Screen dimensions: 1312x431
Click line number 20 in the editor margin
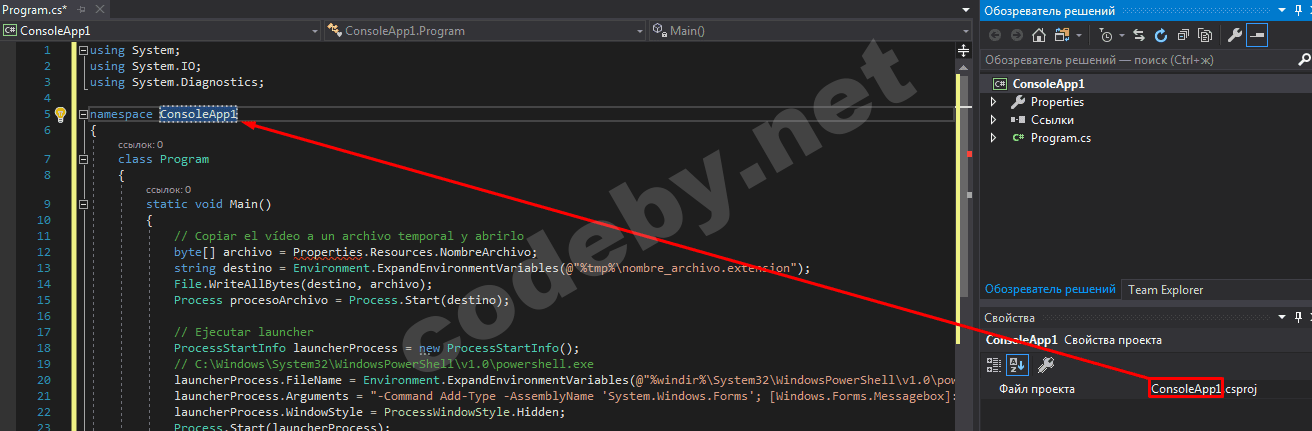point(44,380)
